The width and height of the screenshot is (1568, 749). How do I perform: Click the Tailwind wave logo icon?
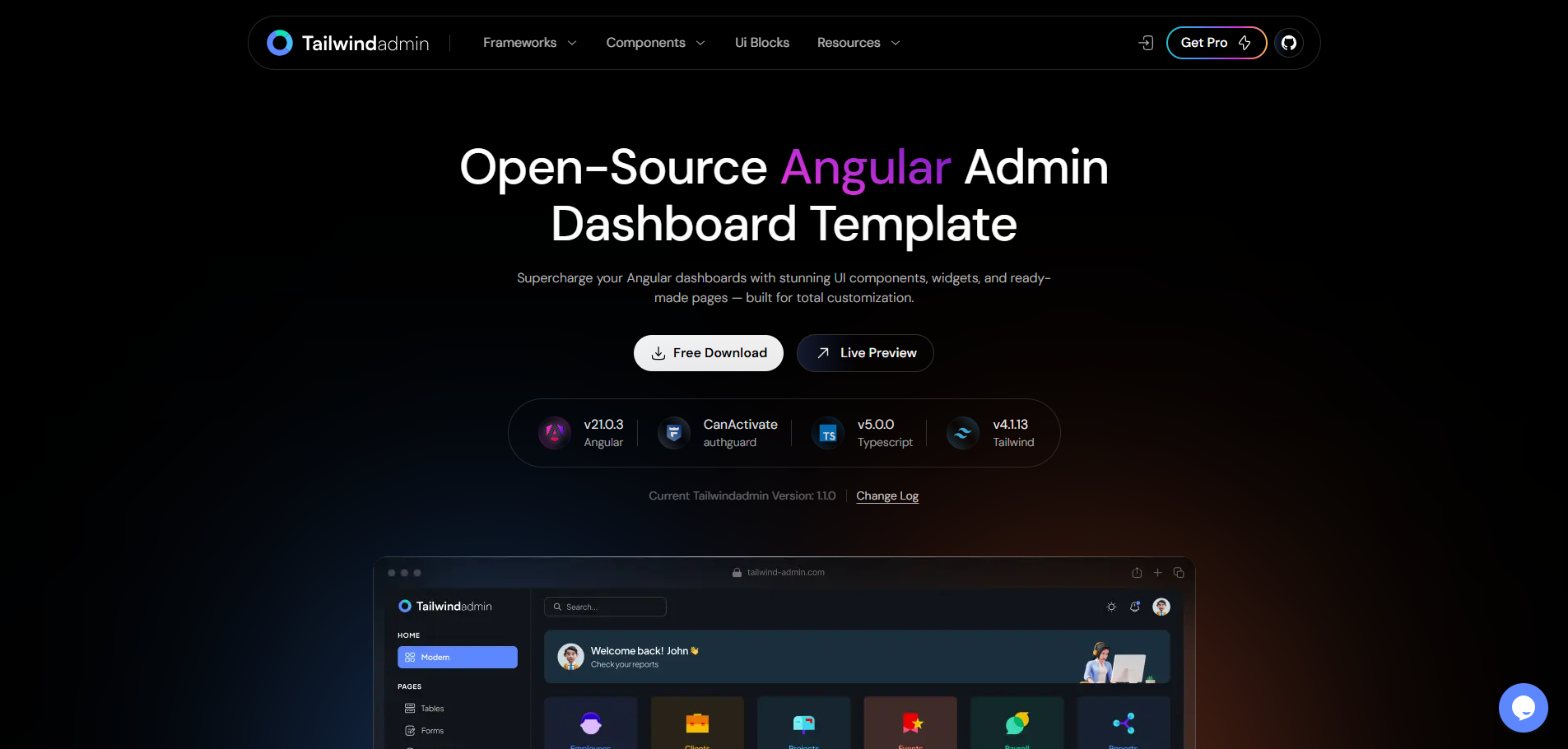(x=963, y=433)
